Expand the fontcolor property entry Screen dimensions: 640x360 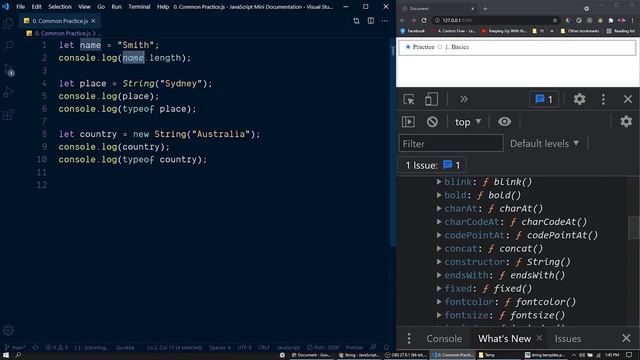pos(439,302)
